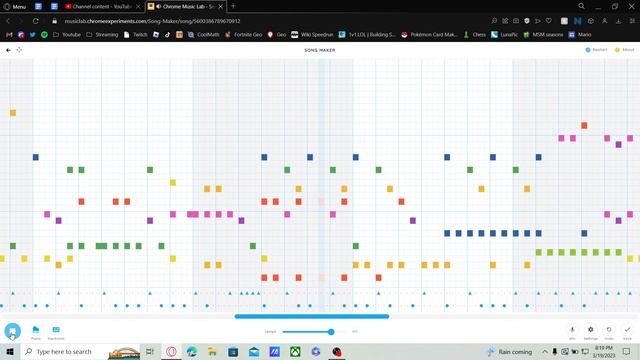Screen dimensions: 640x360
Task: Open the Mario bookmark
Action: 580,35
